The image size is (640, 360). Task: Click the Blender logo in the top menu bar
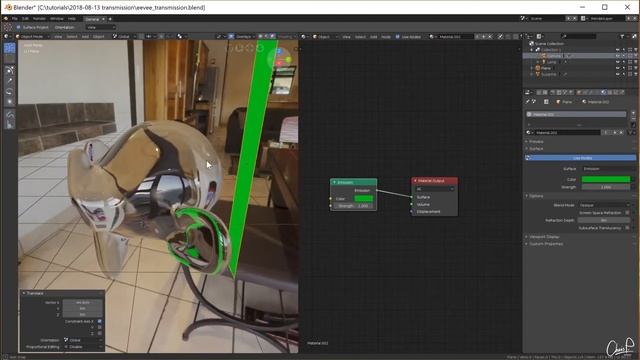point(6,19)
